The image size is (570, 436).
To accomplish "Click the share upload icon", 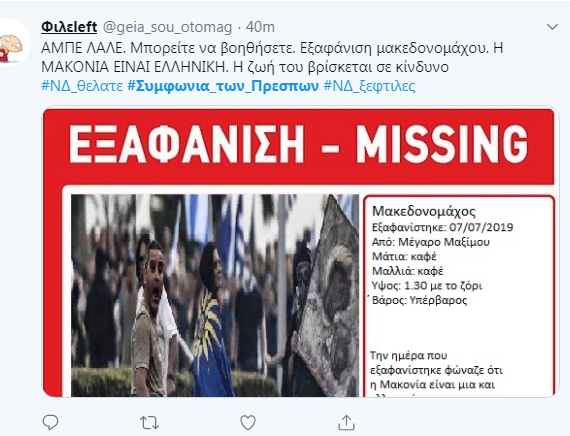I will pyautogui.click(x=346, y=422).
